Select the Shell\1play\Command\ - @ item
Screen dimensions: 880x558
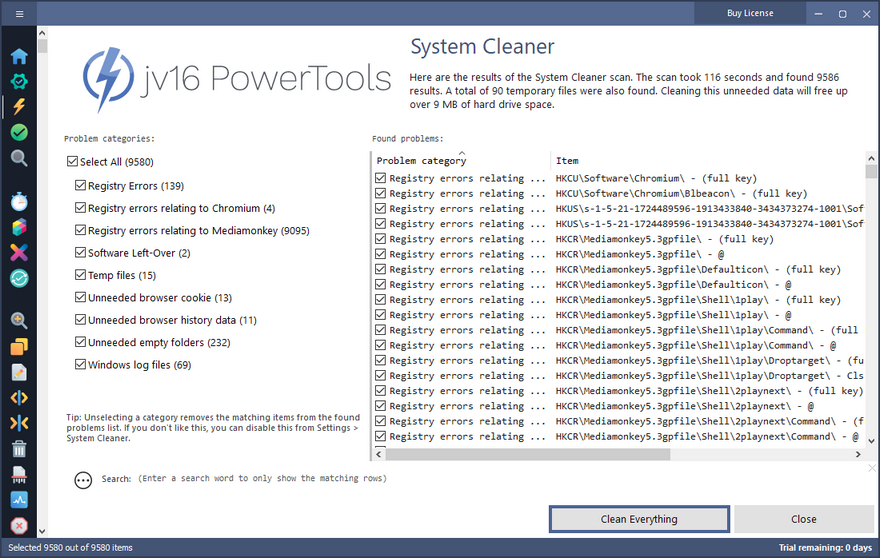696,345
